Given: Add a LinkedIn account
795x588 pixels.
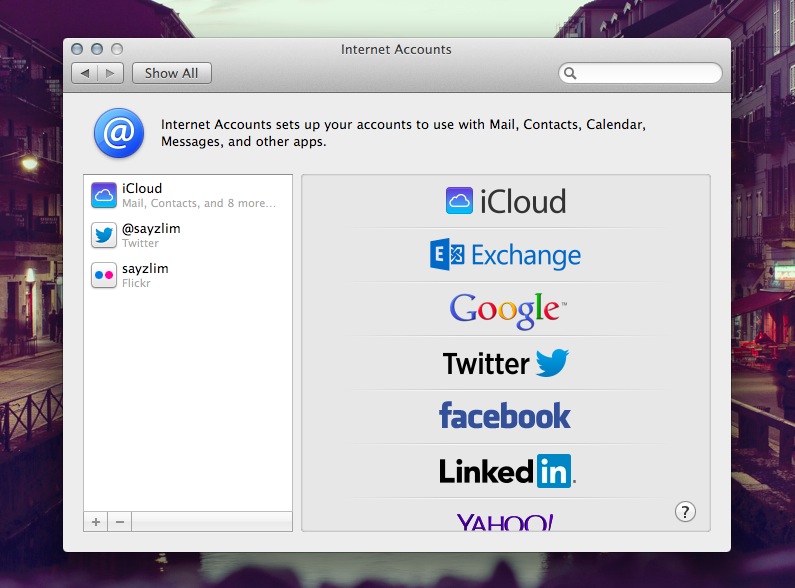Looking at the screenshot, I should pyautogui.click(x=506, y=471).
